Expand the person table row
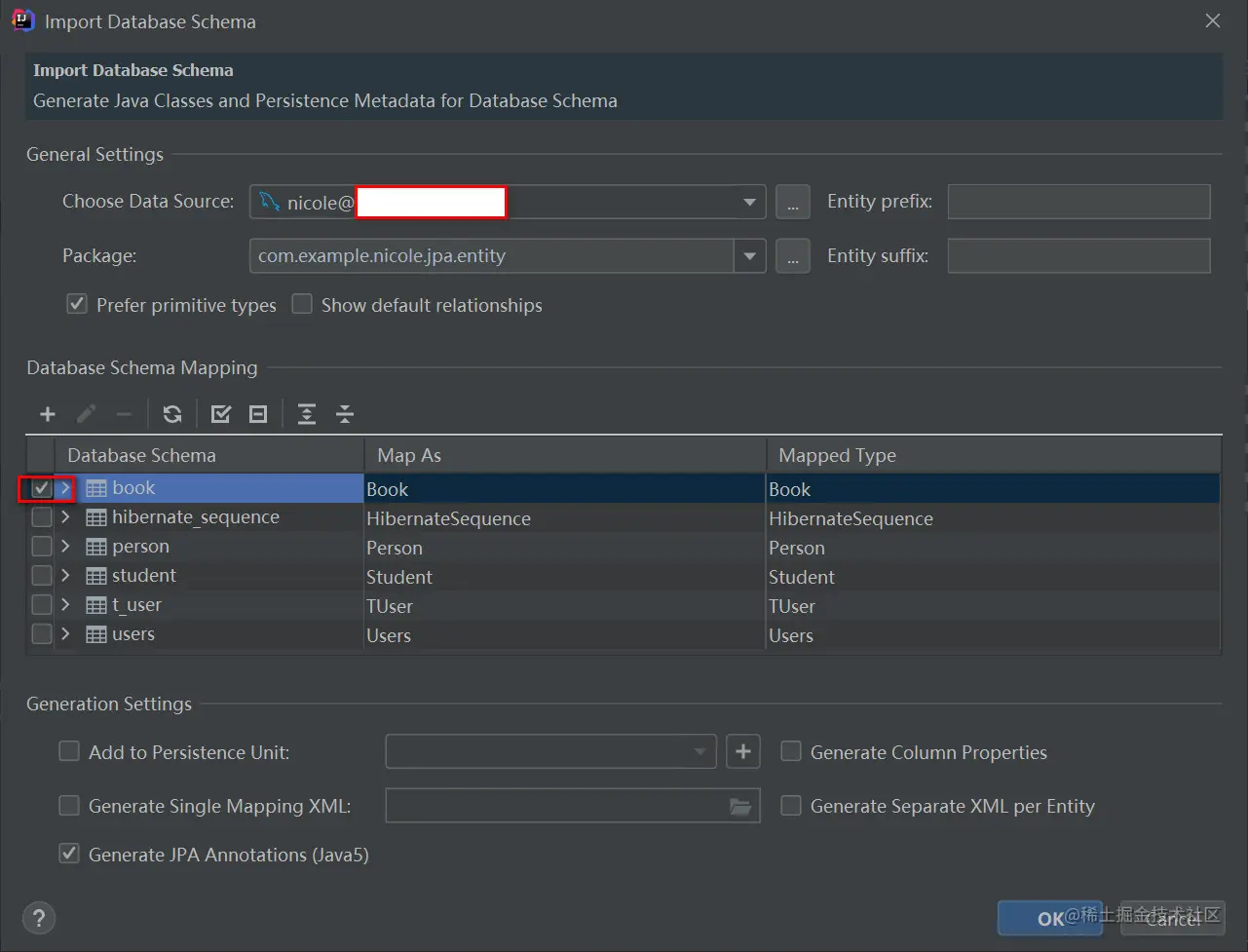 (65, 547)
